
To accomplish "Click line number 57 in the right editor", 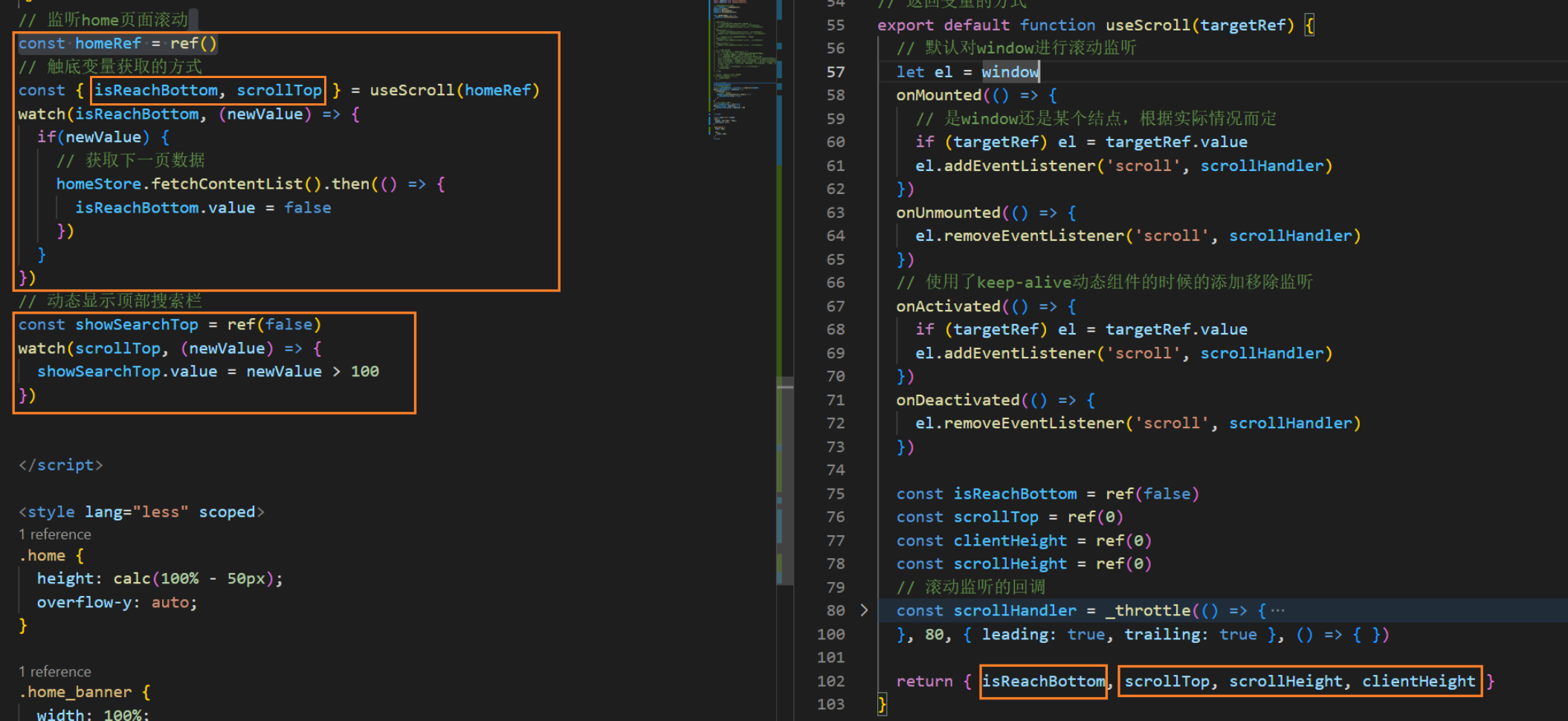I will point(836,72).
